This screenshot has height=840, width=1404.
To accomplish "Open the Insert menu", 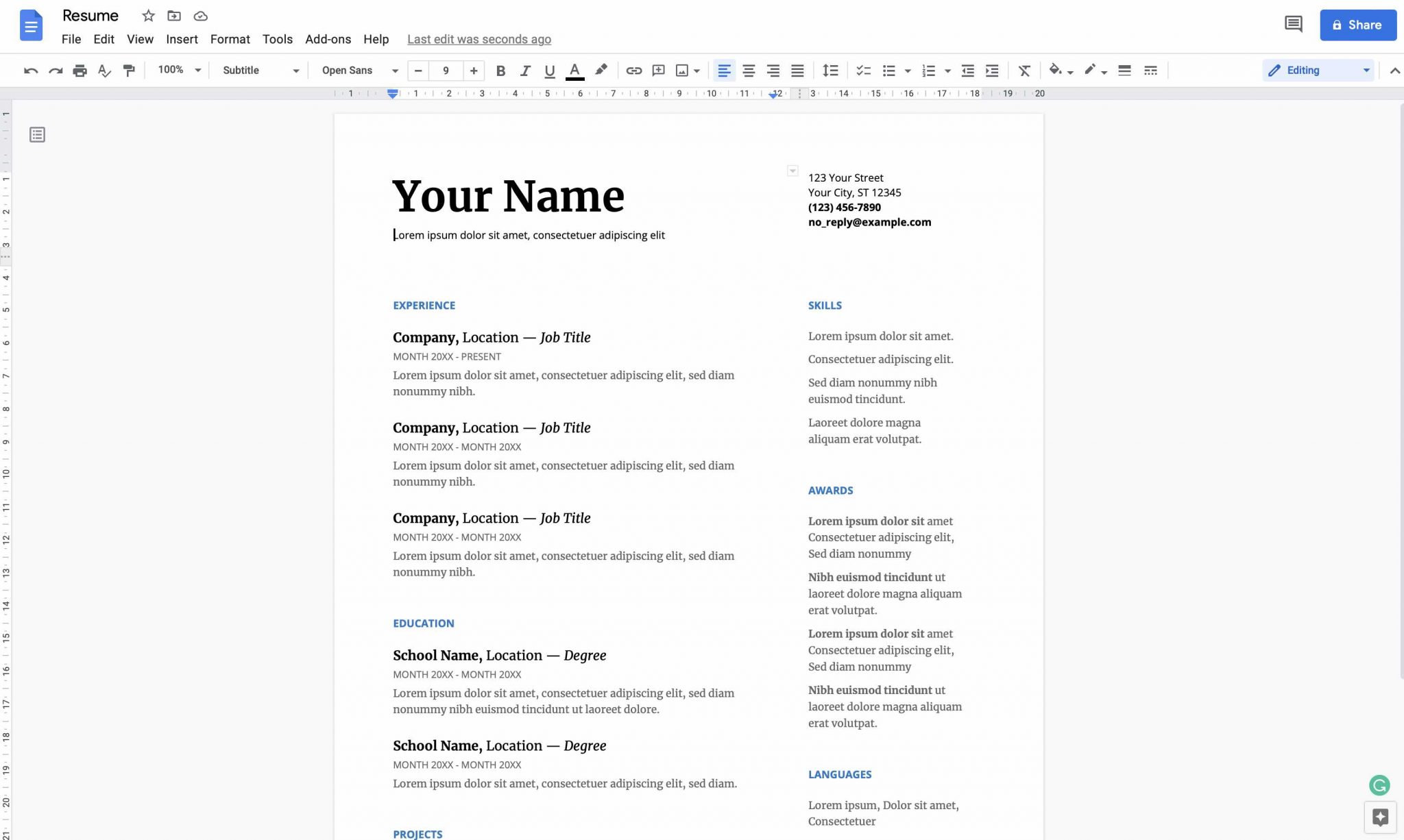I will click(182, 39).
